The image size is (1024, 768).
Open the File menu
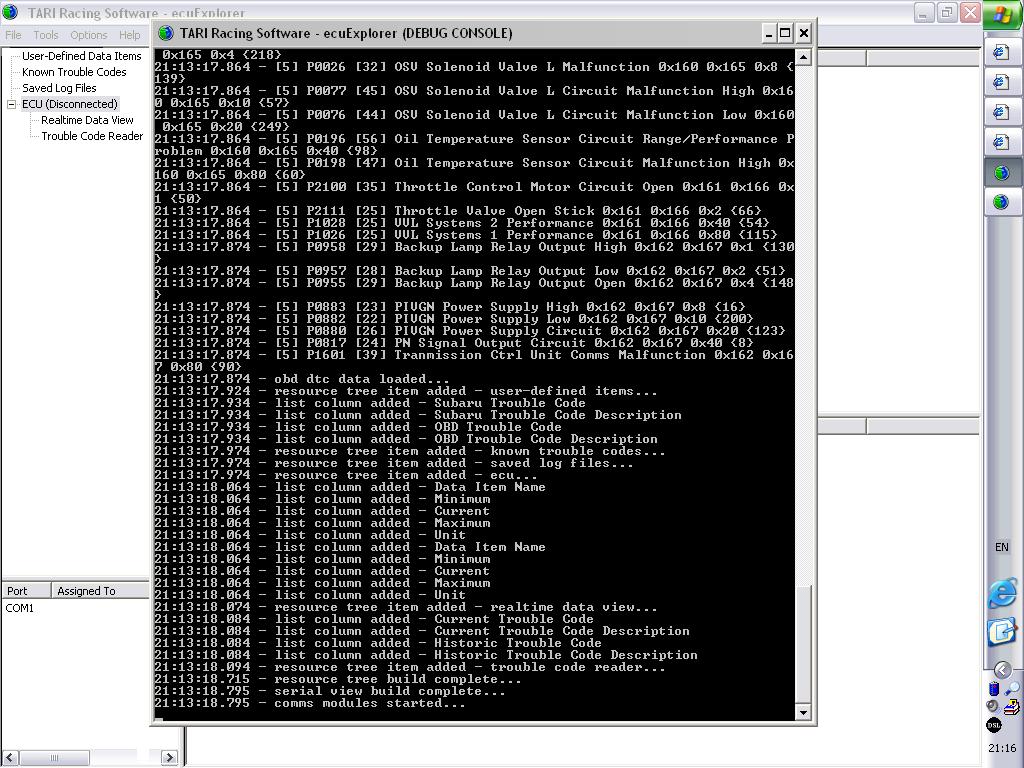pyautogui.click(x=13, y=35)
